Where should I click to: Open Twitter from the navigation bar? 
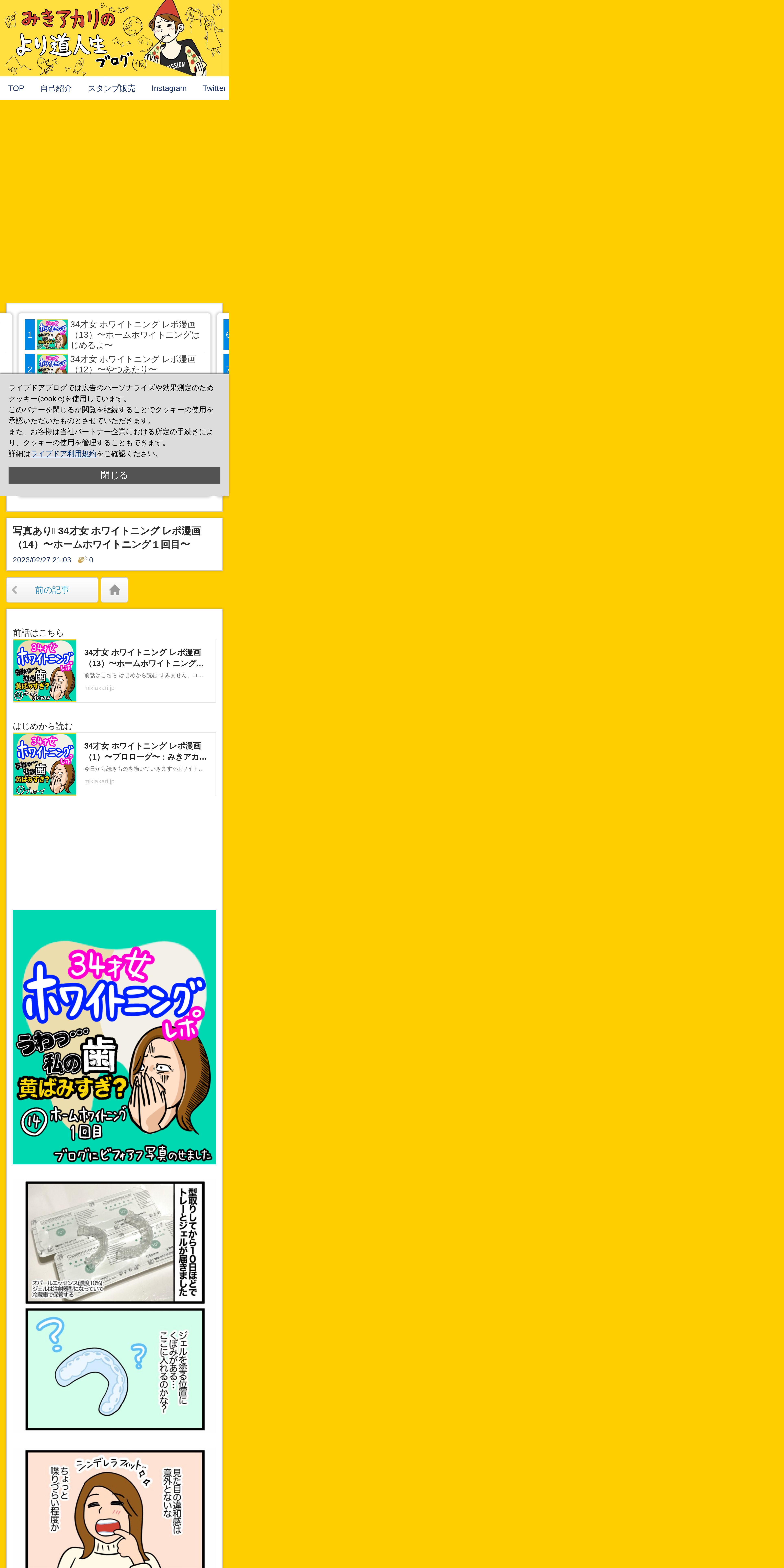coord(214,88)
